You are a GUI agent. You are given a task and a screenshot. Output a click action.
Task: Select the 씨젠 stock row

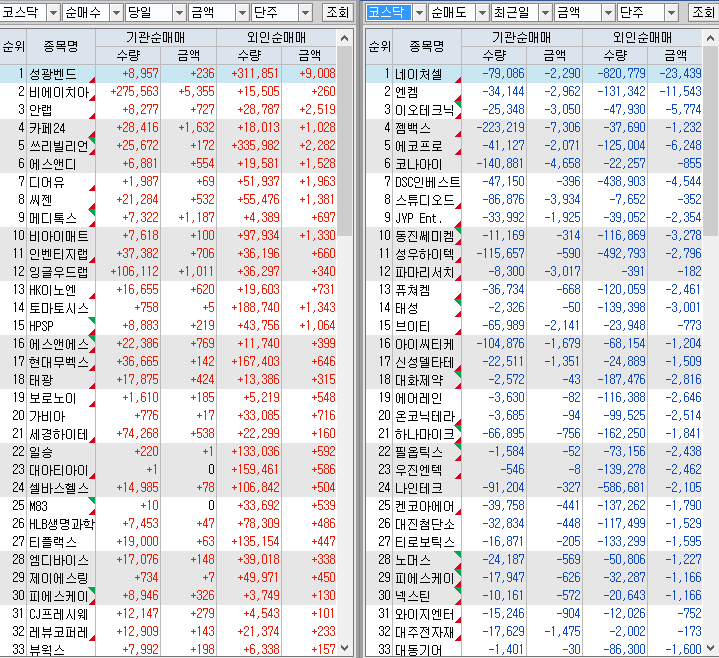168,199
